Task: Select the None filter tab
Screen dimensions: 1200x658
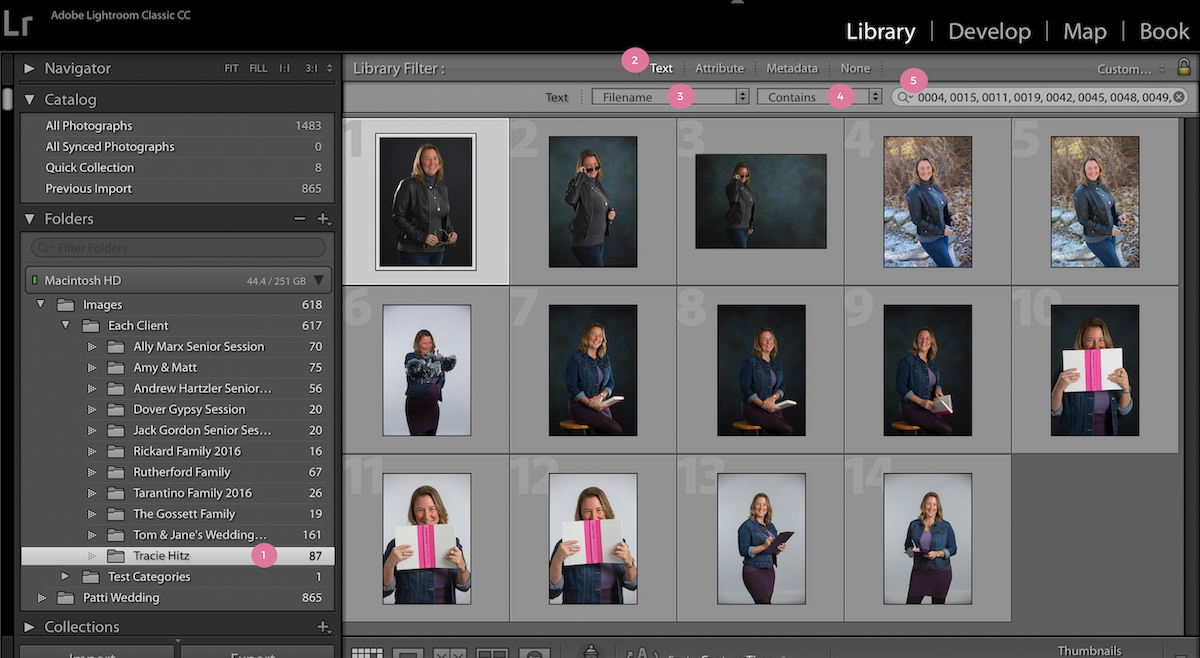Action: (855, 69)
